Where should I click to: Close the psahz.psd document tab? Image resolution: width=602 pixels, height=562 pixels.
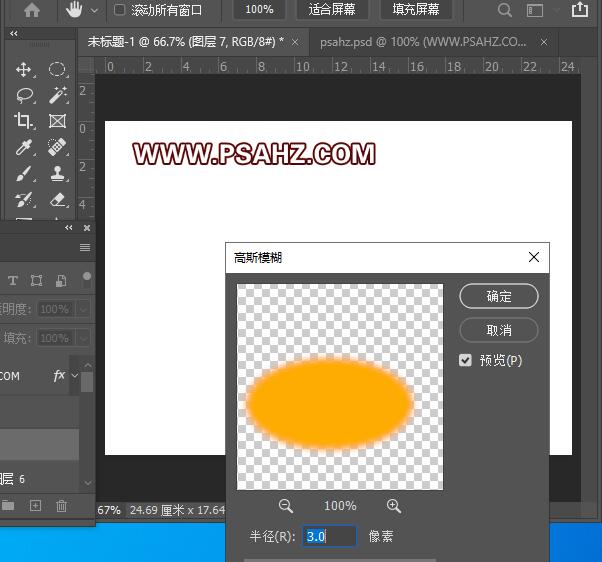pyautogui.click(x=544, y=42)
